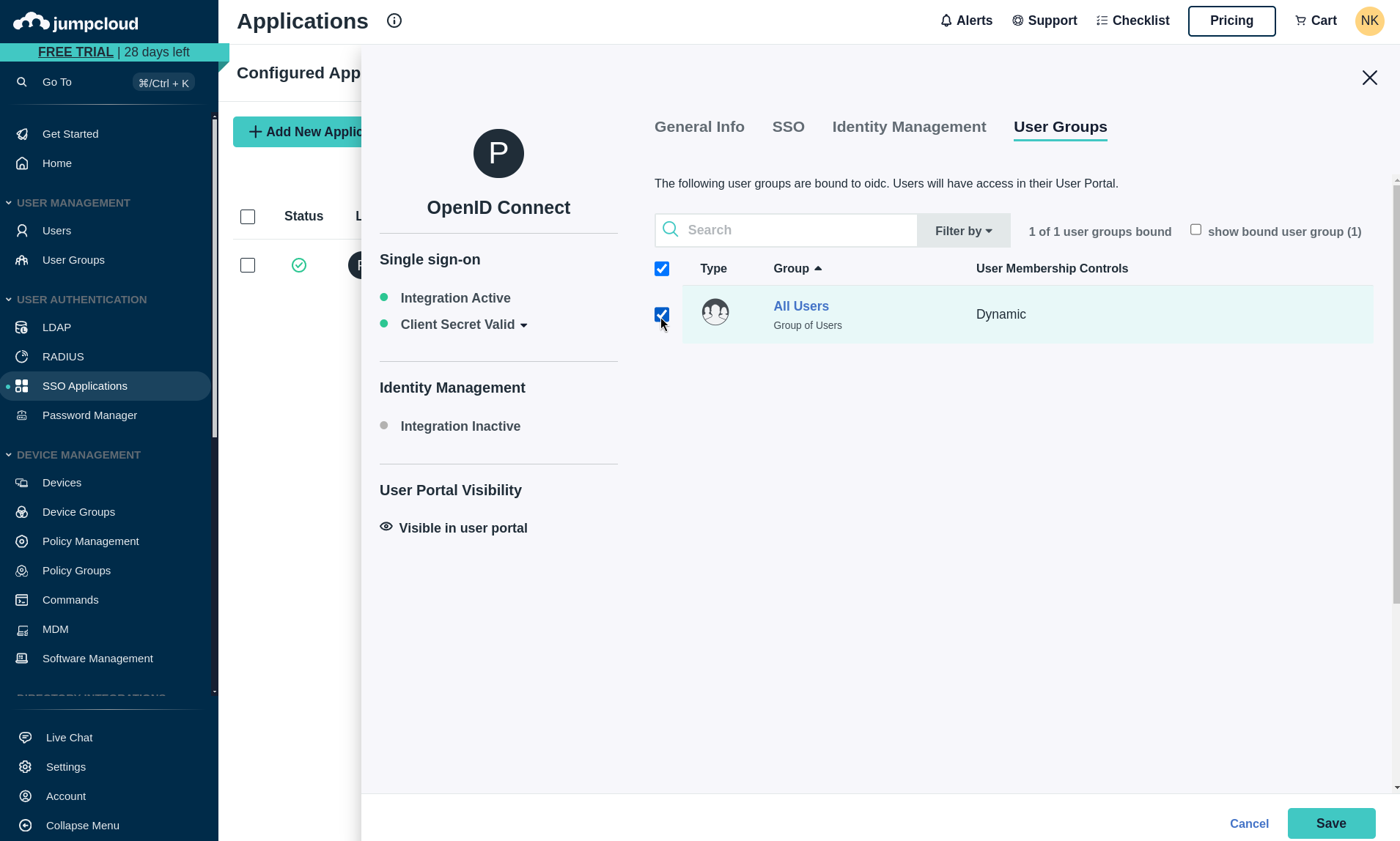Select LDAP in the sidebar
Image resolution: width=1400 pixels, height=841 pixels.
click(56, 327)
